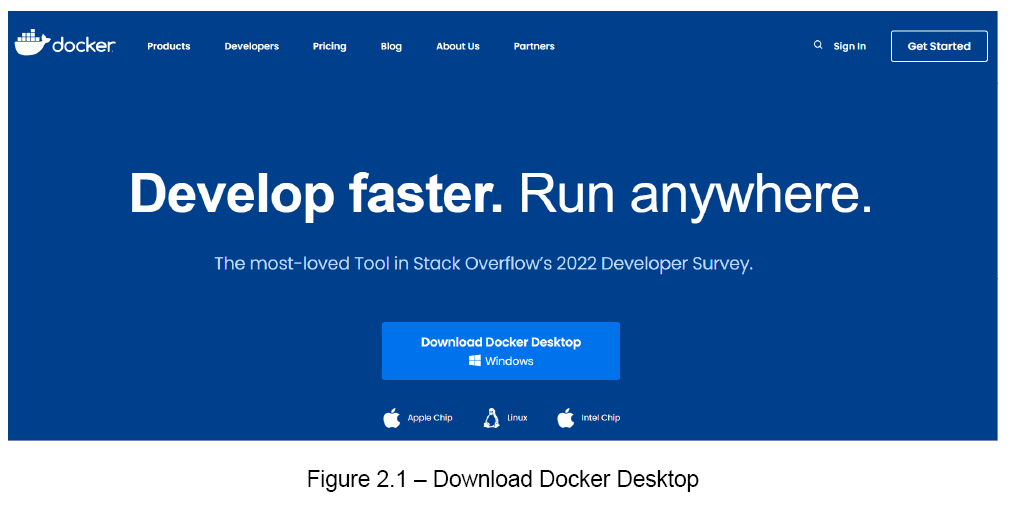Choose the Linux penguin download icon
The height and width of the screenshot is (506, 1016).
pos(492,419)
